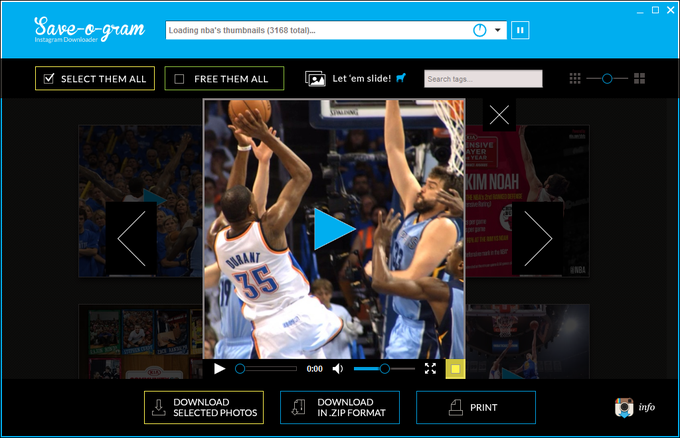This screenshot has width=680, height=438.
Task: Click the Instagram camera icon beside info
Action: [624, 408]
